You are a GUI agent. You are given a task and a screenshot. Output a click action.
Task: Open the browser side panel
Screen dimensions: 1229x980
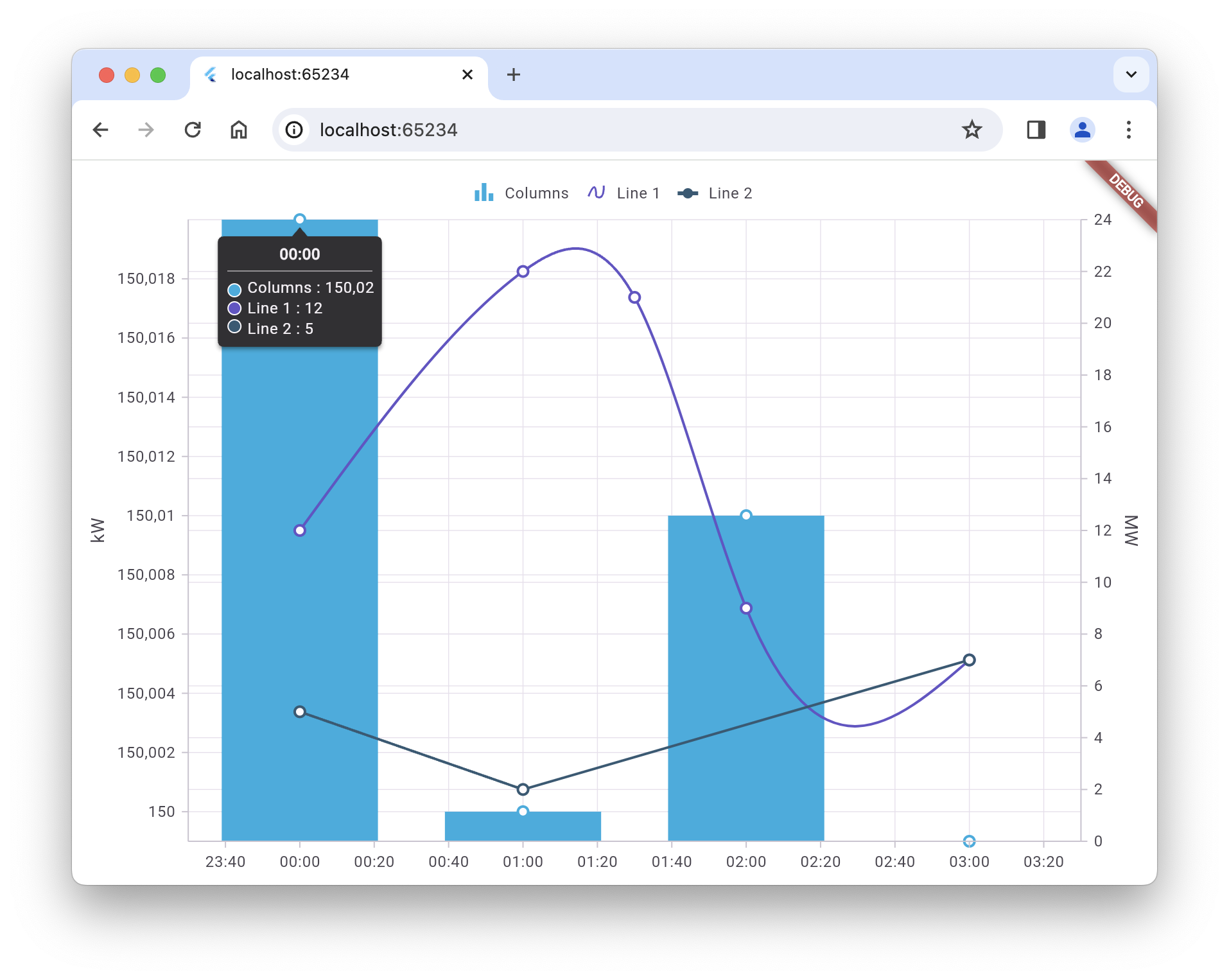point(1036,130)
